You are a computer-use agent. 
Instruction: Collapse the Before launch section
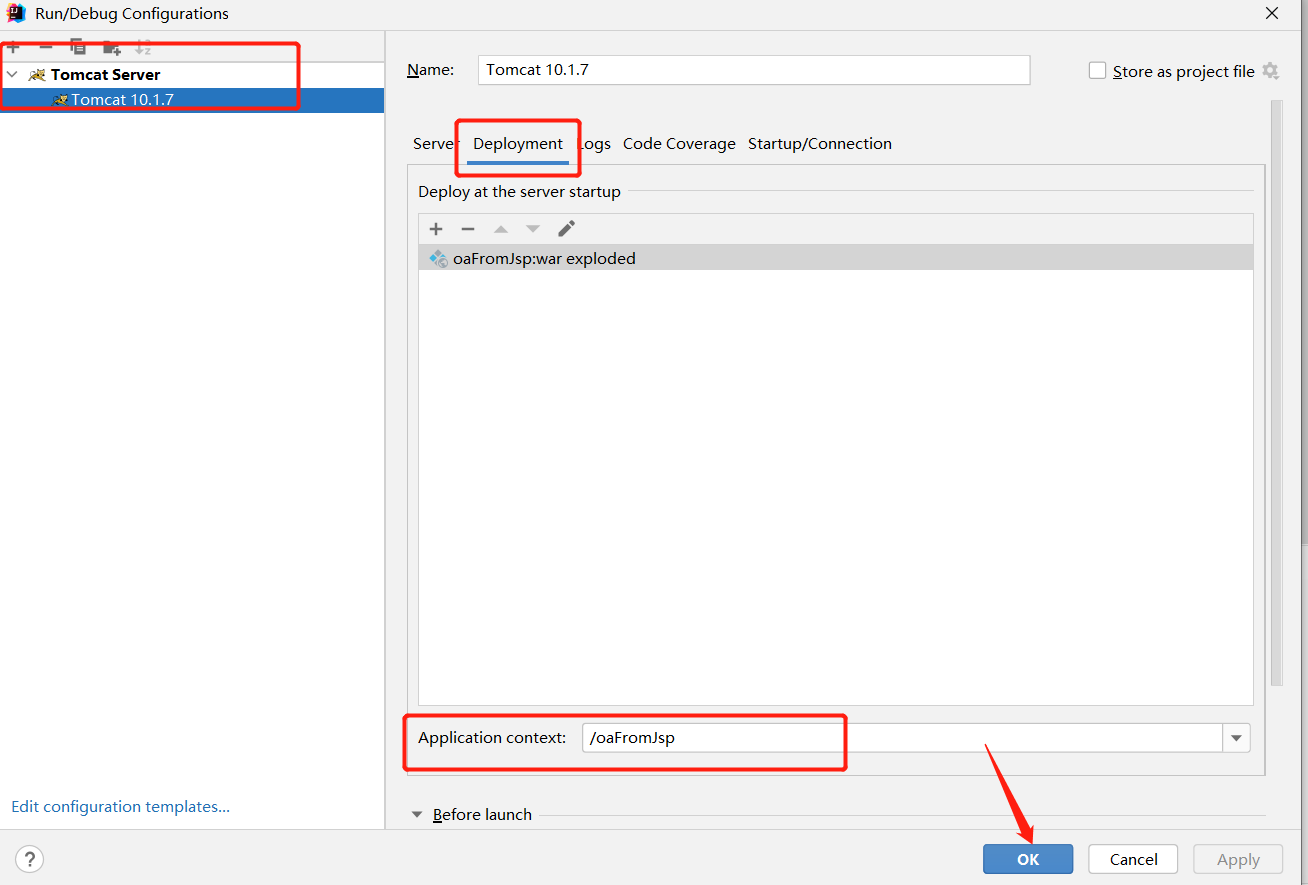[x=418, y=815]
